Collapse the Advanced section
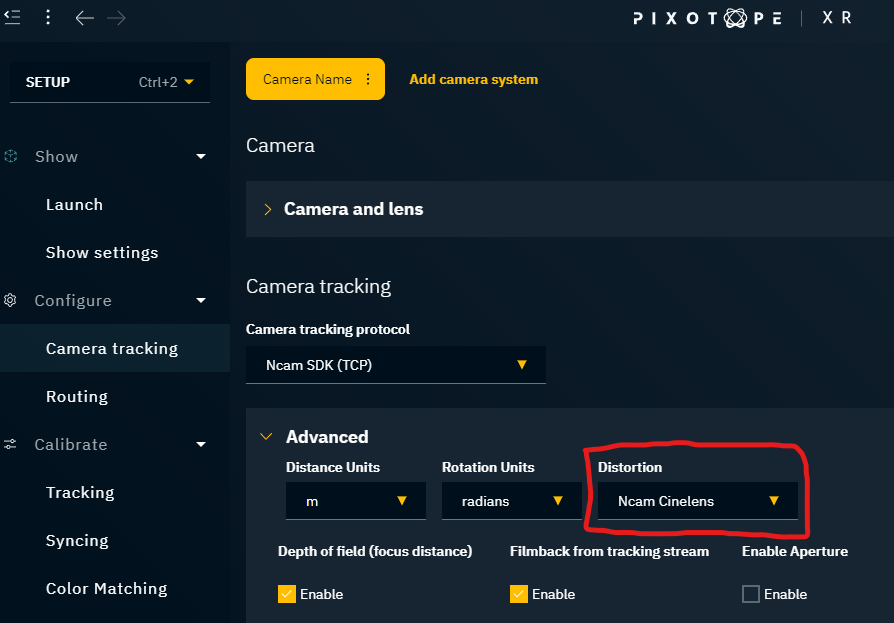Image resolution: width=894 pixels, height=623 pixels. (x=266, y=437)
